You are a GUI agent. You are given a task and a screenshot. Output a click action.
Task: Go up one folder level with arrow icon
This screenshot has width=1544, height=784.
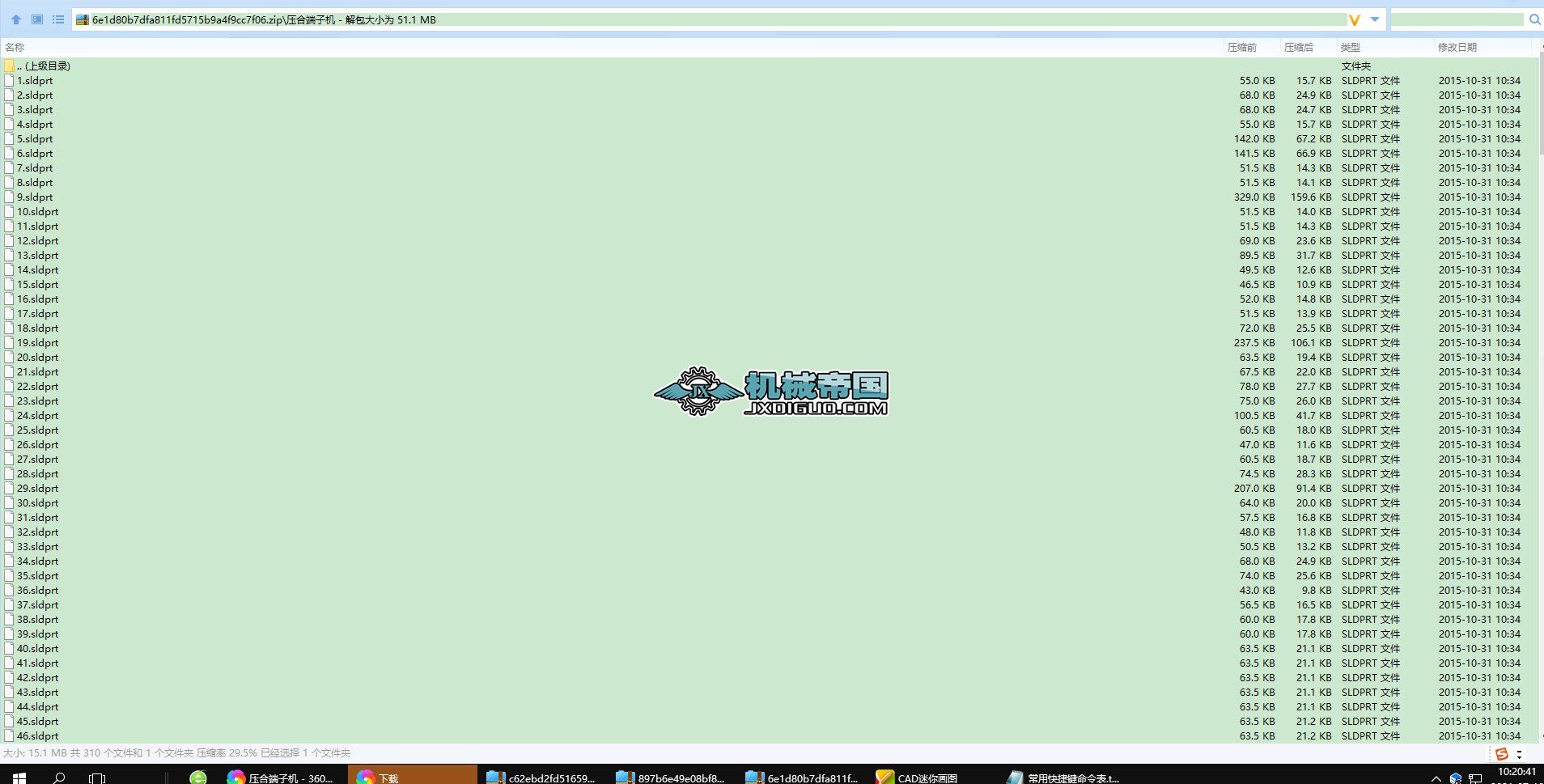click(x=16, y=19)
